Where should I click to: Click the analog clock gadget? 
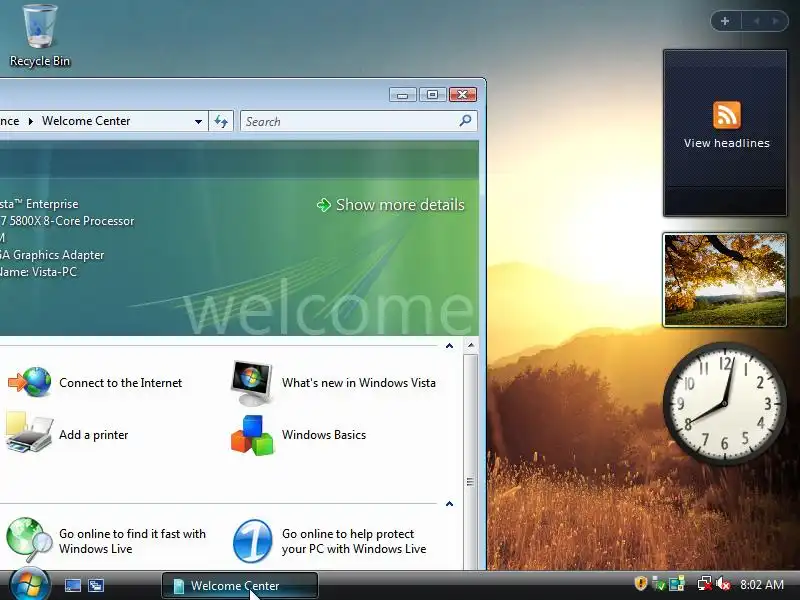point(724,403)
